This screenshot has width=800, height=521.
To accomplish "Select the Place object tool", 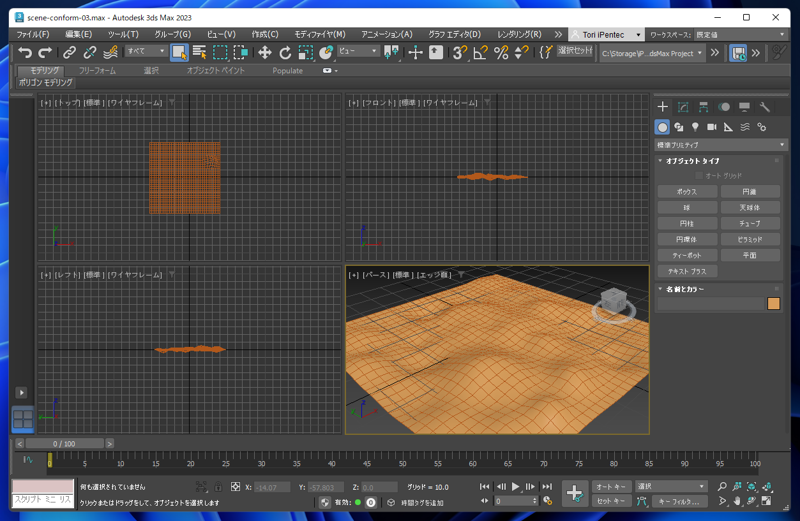I will (x=326, y=52).
